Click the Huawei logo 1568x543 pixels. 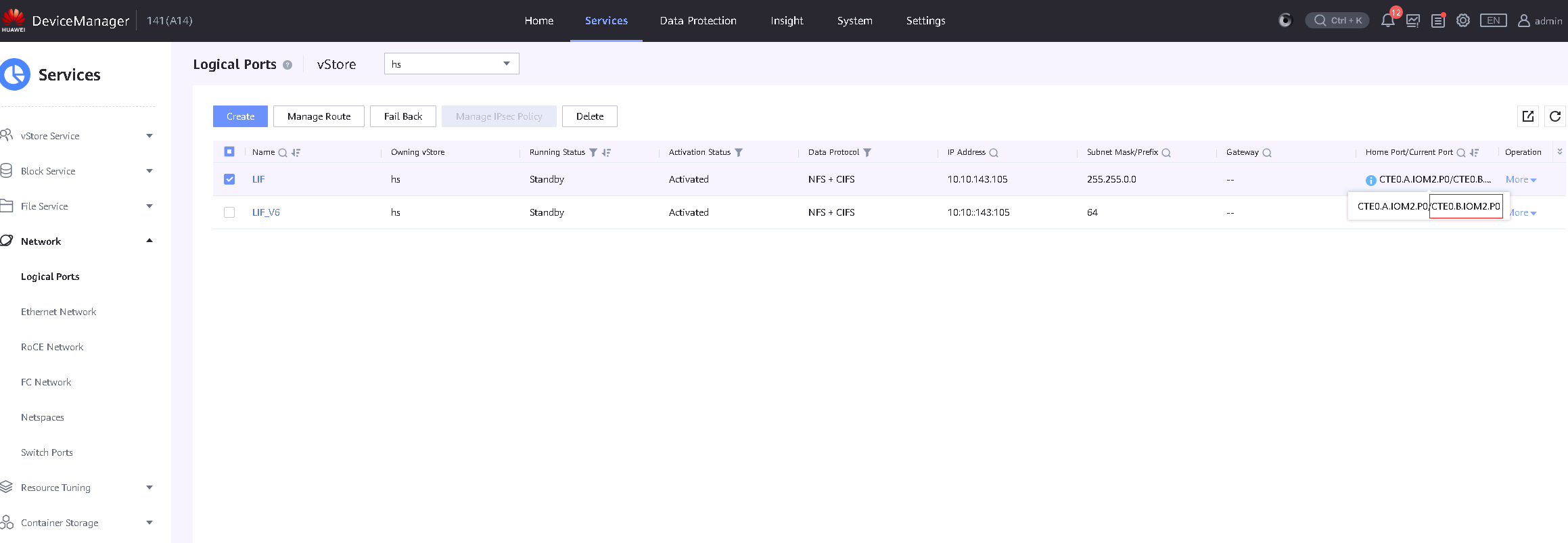pos(14,20)
